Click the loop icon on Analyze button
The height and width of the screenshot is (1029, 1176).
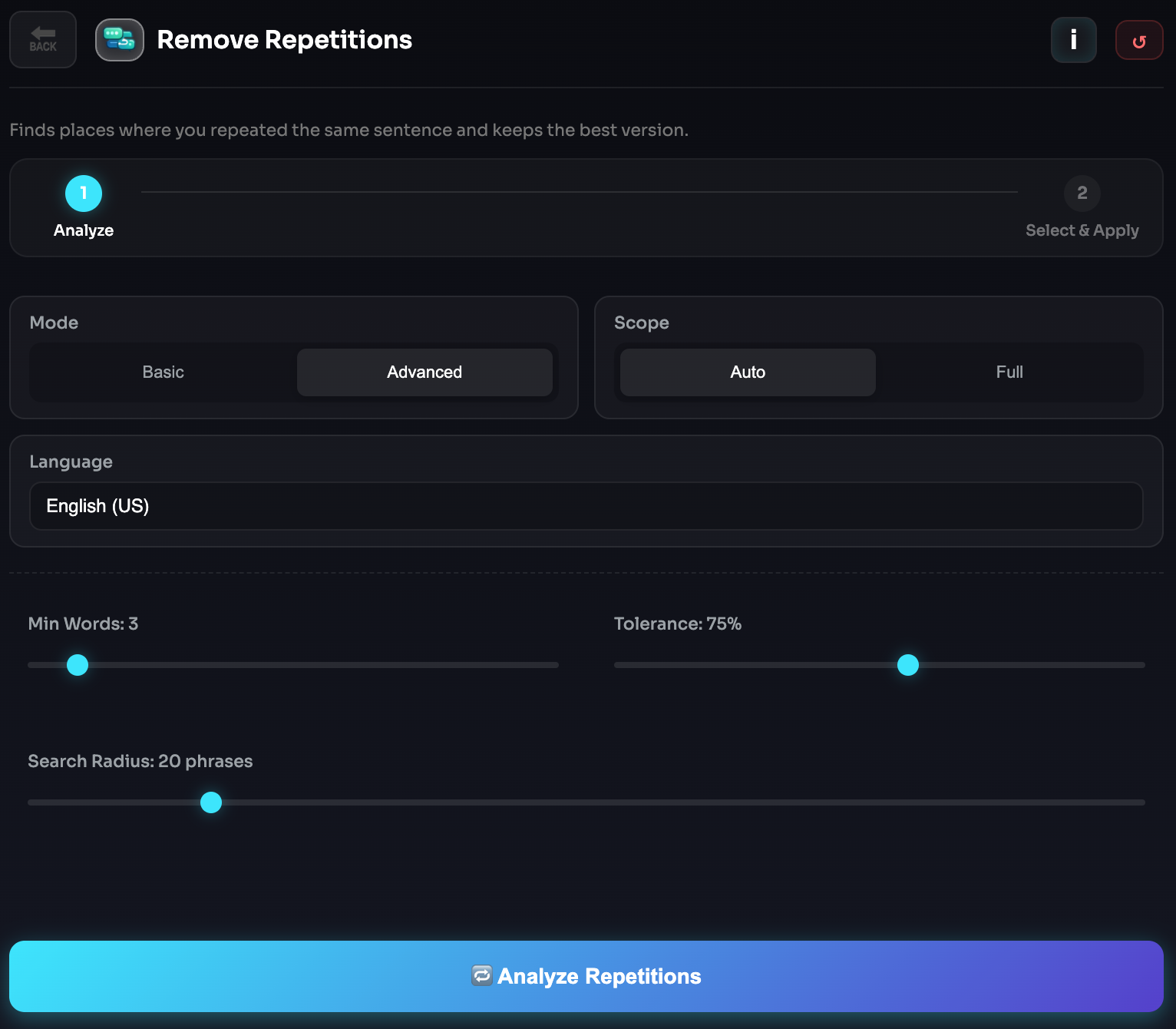(x=482, y=976)
